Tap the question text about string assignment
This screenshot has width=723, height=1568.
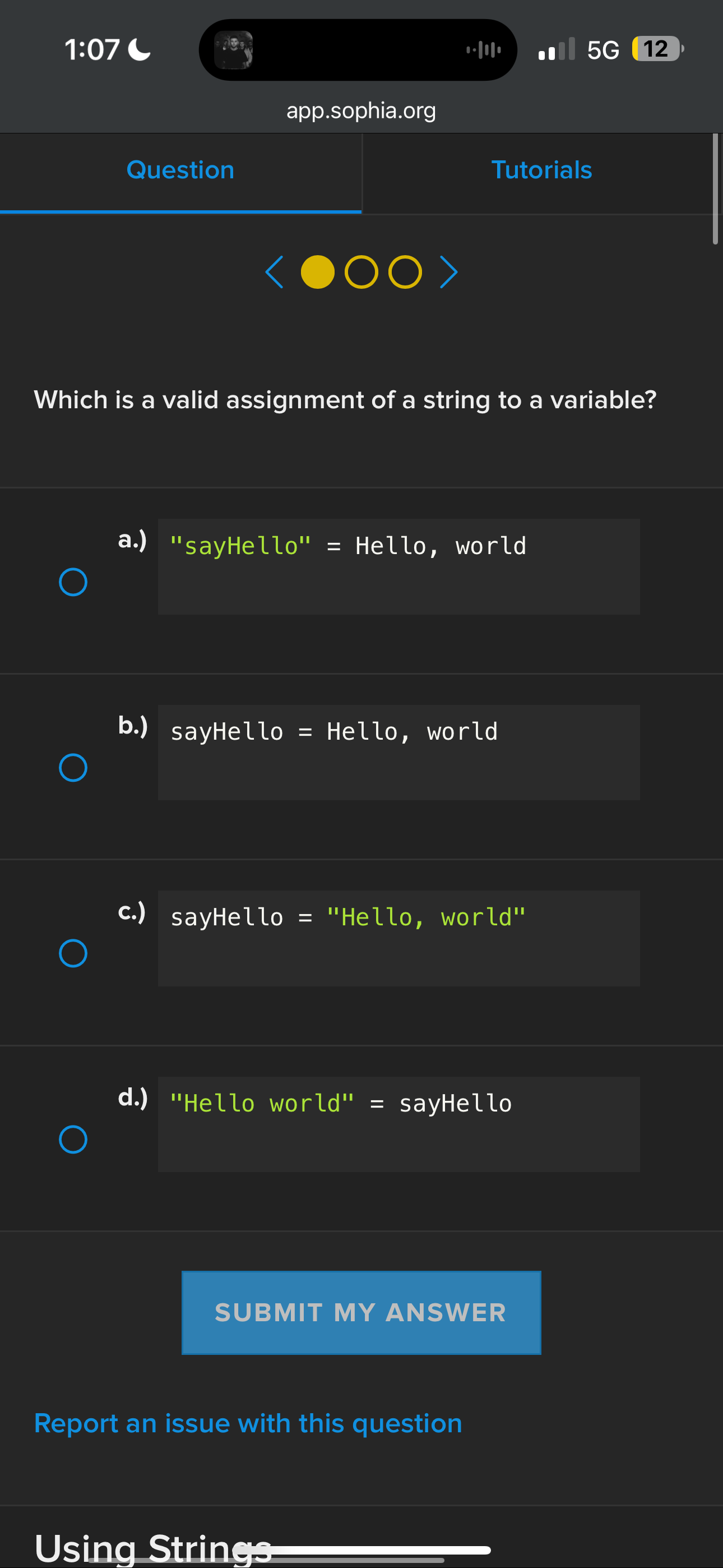pyautogui.click(x=345, y=400)
